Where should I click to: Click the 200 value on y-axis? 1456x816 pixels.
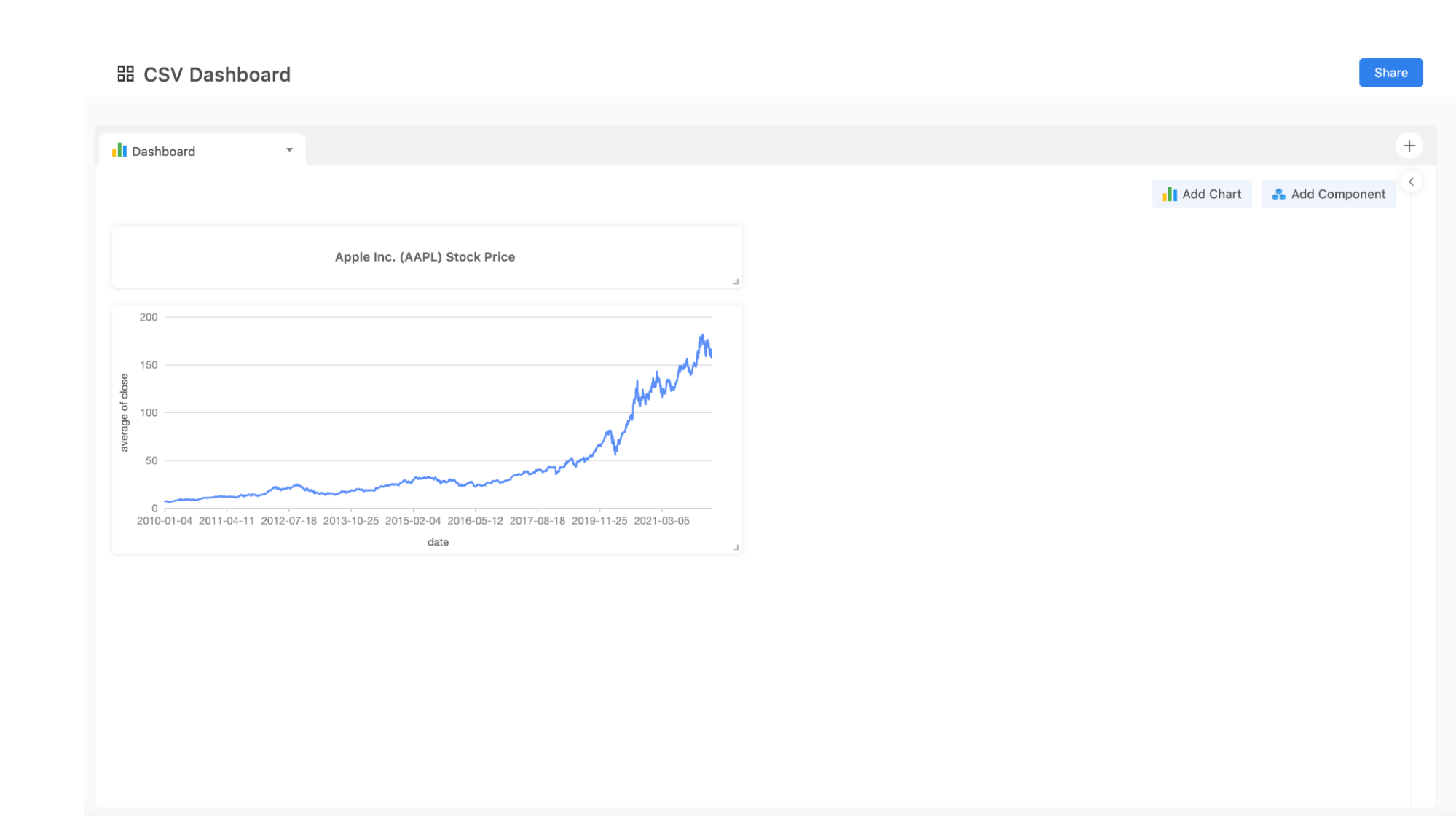(x=149, y=317)
